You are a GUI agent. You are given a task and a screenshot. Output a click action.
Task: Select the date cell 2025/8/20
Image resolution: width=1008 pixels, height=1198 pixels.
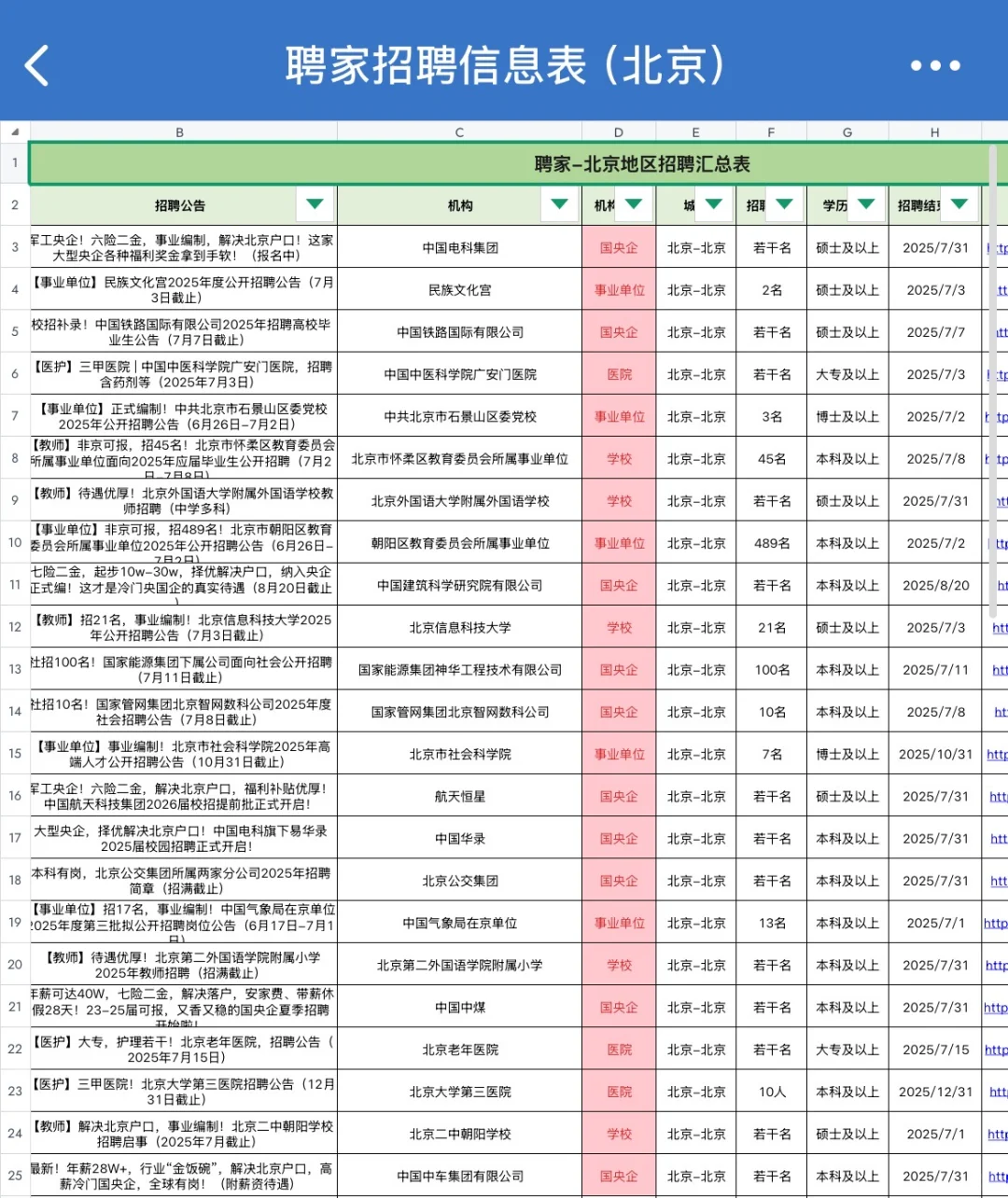pos(935,585)
